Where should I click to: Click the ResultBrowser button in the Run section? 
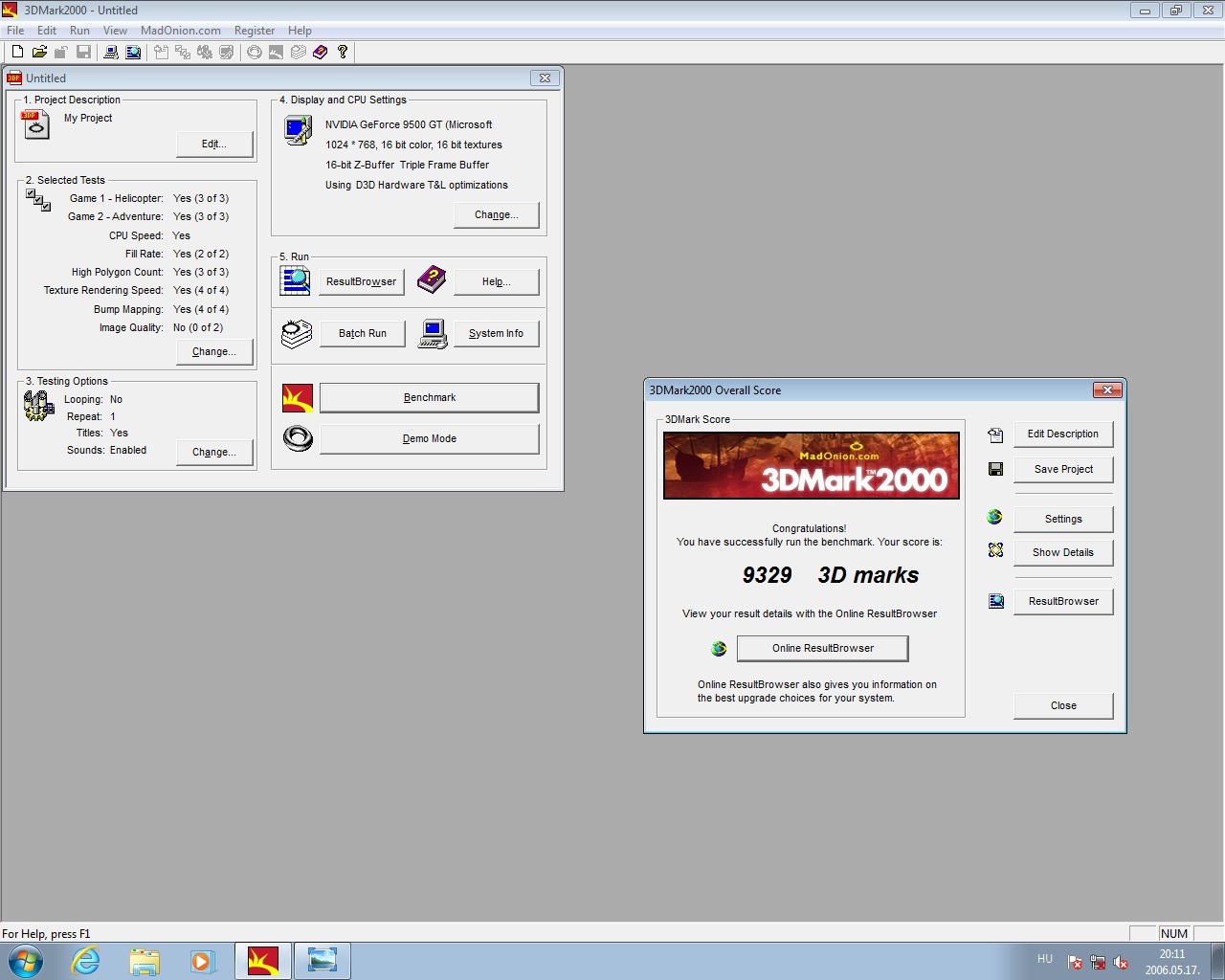362,282
